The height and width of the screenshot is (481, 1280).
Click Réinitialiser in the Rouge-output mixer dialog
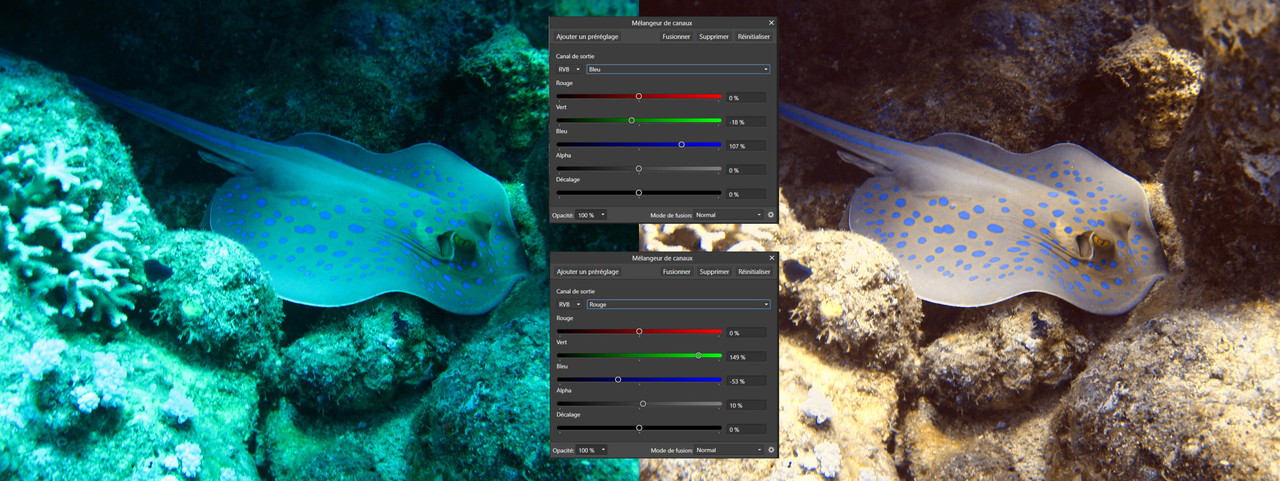pos(754,272)
